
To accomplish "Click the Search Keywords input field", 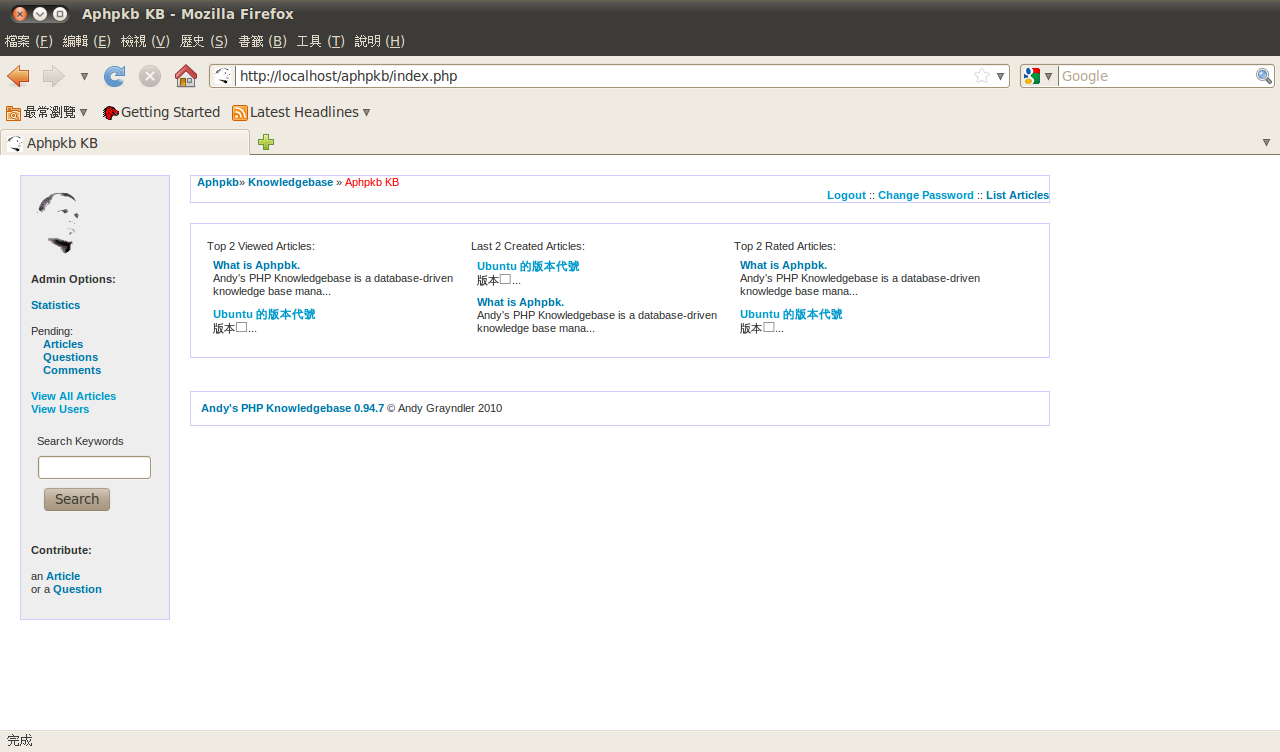I will (94, 467).
